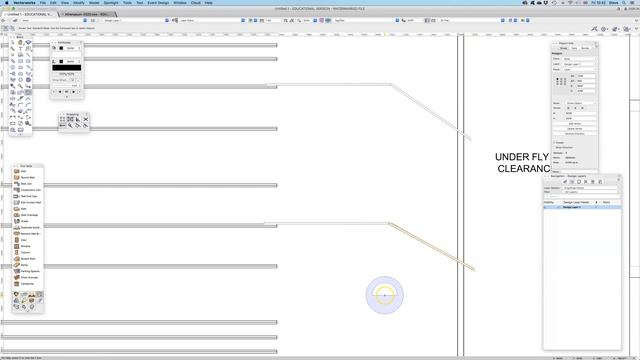Click the Add Vertex button in Object Info
Image resolution: width=640 pixels, height=360 pixels.
(x=575, y=124)
